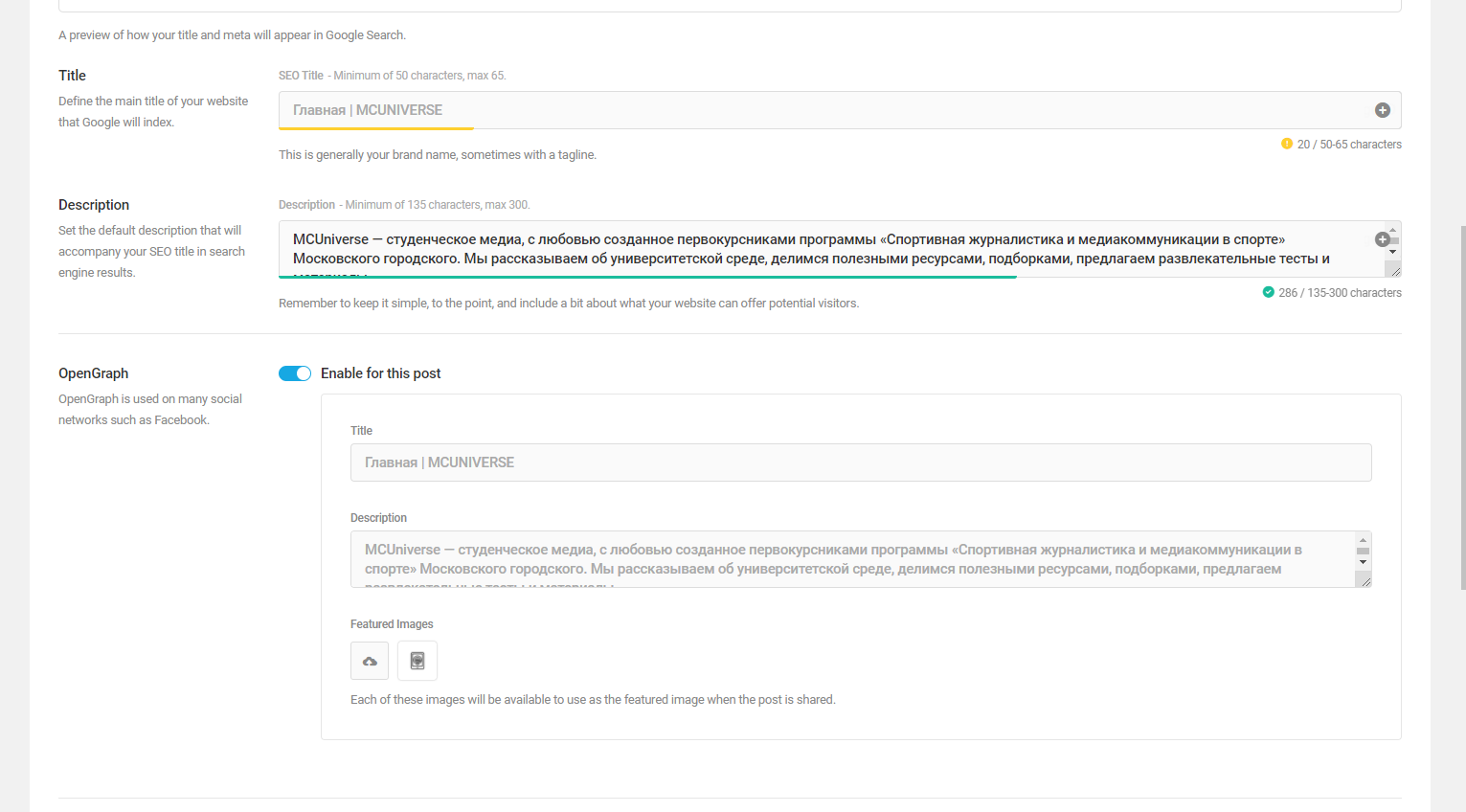
Task: Click the yellow warning character count icon
Action: [x=1287, y=144]
